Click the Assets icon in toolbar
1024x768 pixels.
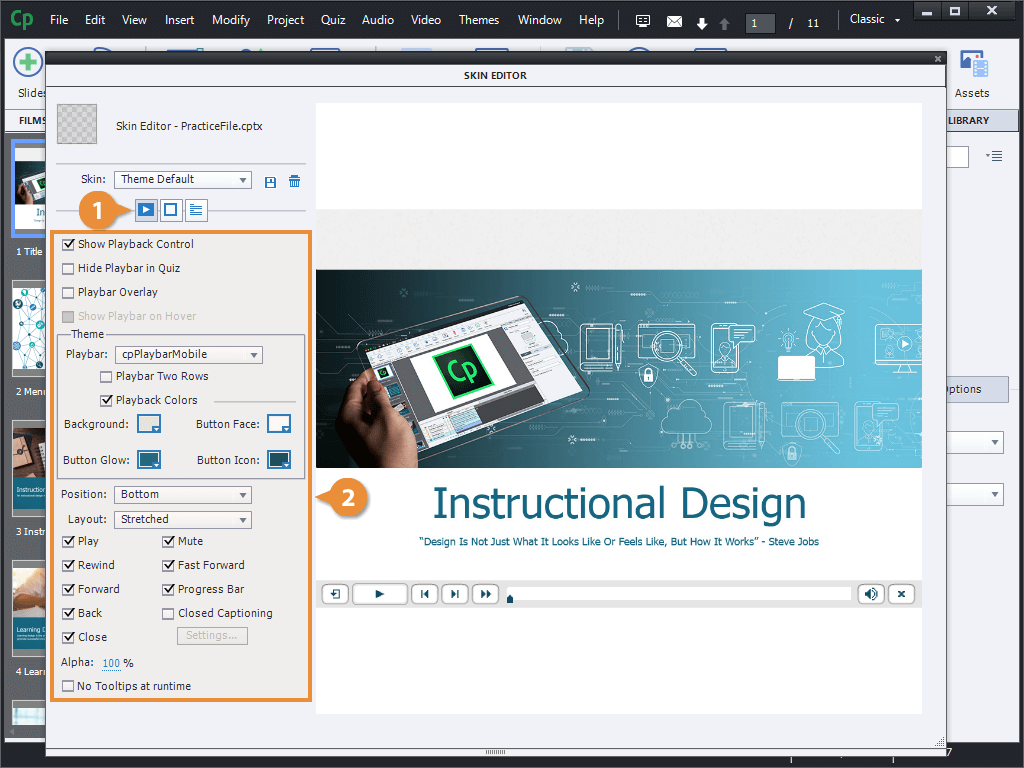(x=972, y=75)
